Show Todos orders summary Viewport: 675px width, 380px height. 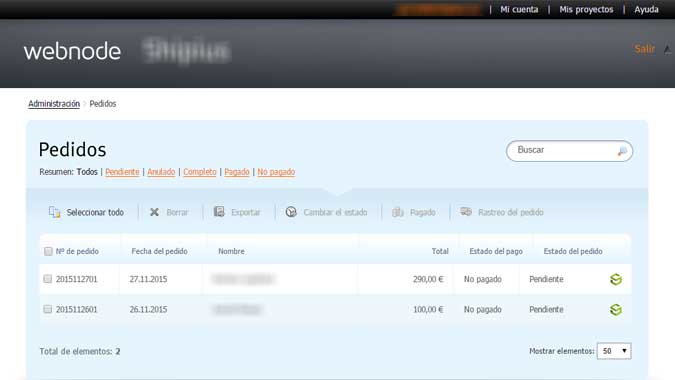pyautogui.click(x=87, y=172)
